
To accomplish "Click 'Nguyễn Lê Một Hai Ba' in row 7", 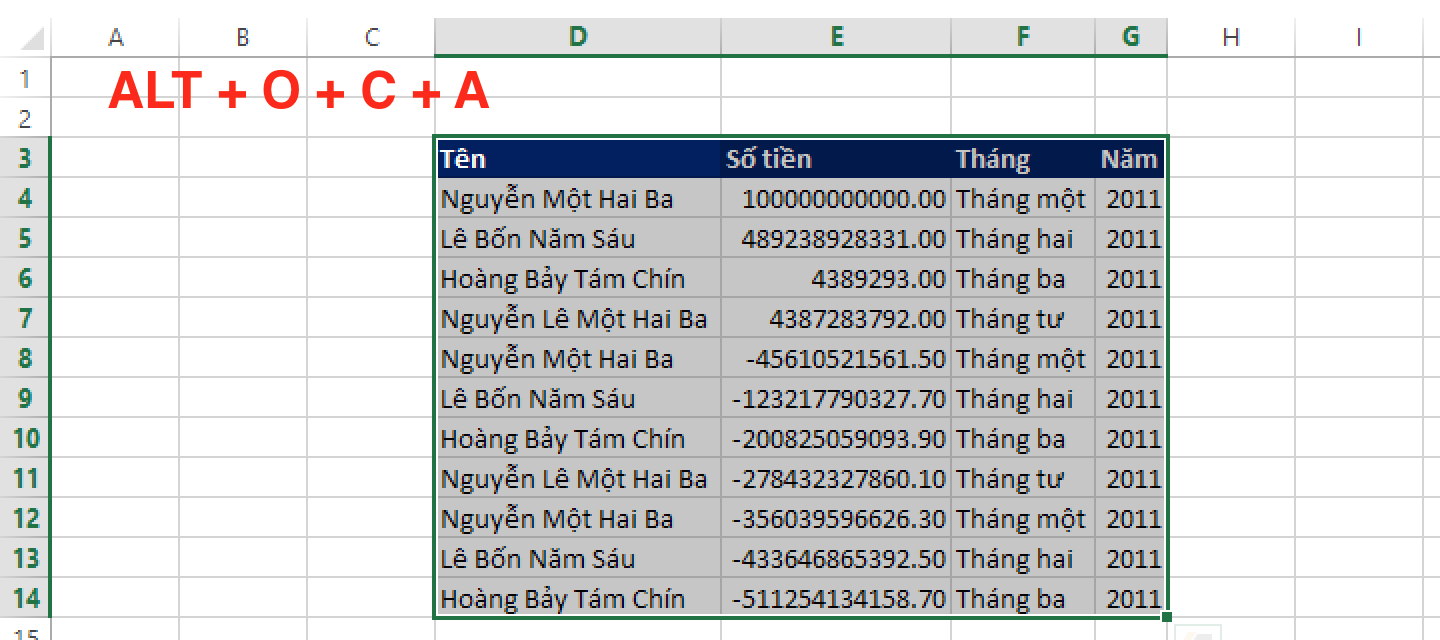I will [574, 319].
